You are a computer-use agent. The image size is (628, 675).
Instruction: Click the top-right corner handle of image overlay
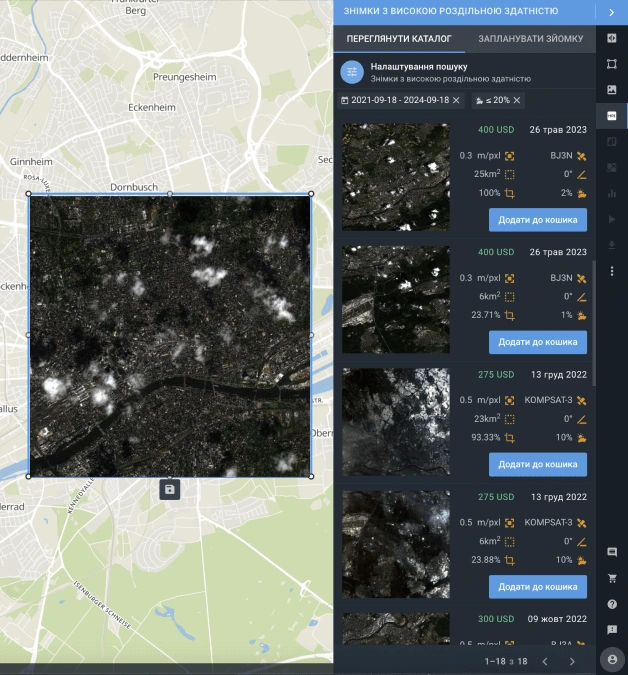[311, 194]
